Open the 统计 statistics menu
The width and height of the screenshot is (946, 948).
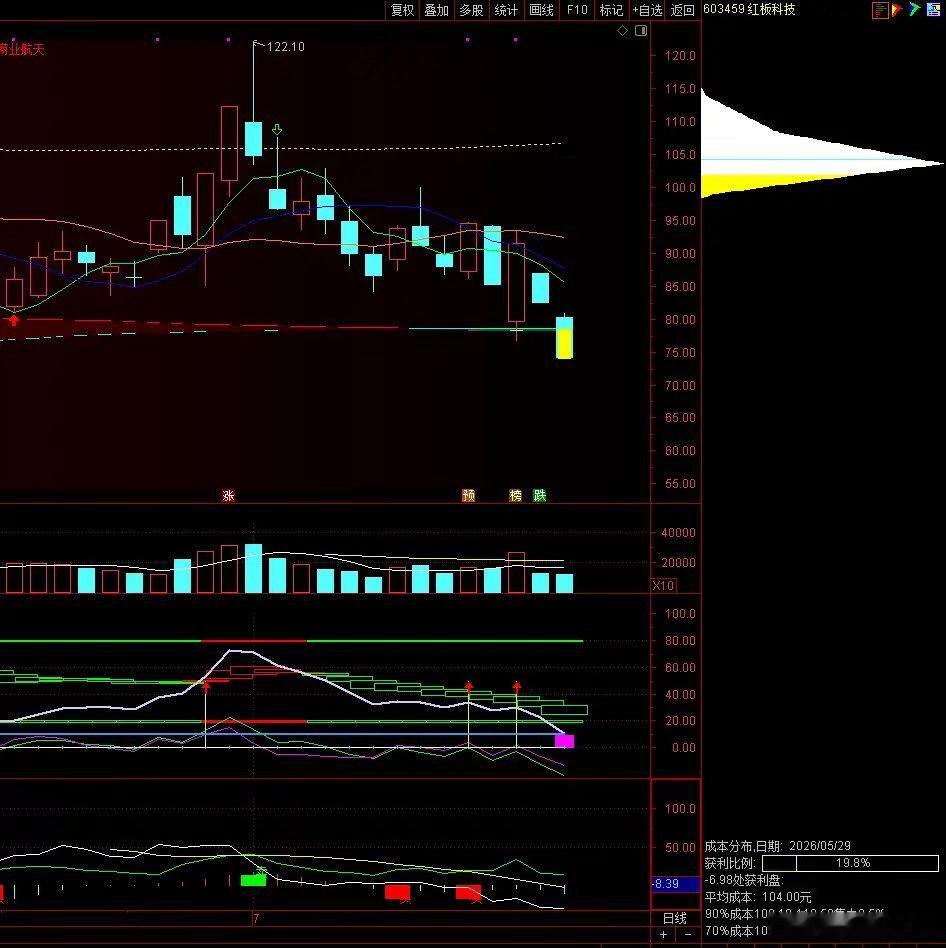pos(506,10)
